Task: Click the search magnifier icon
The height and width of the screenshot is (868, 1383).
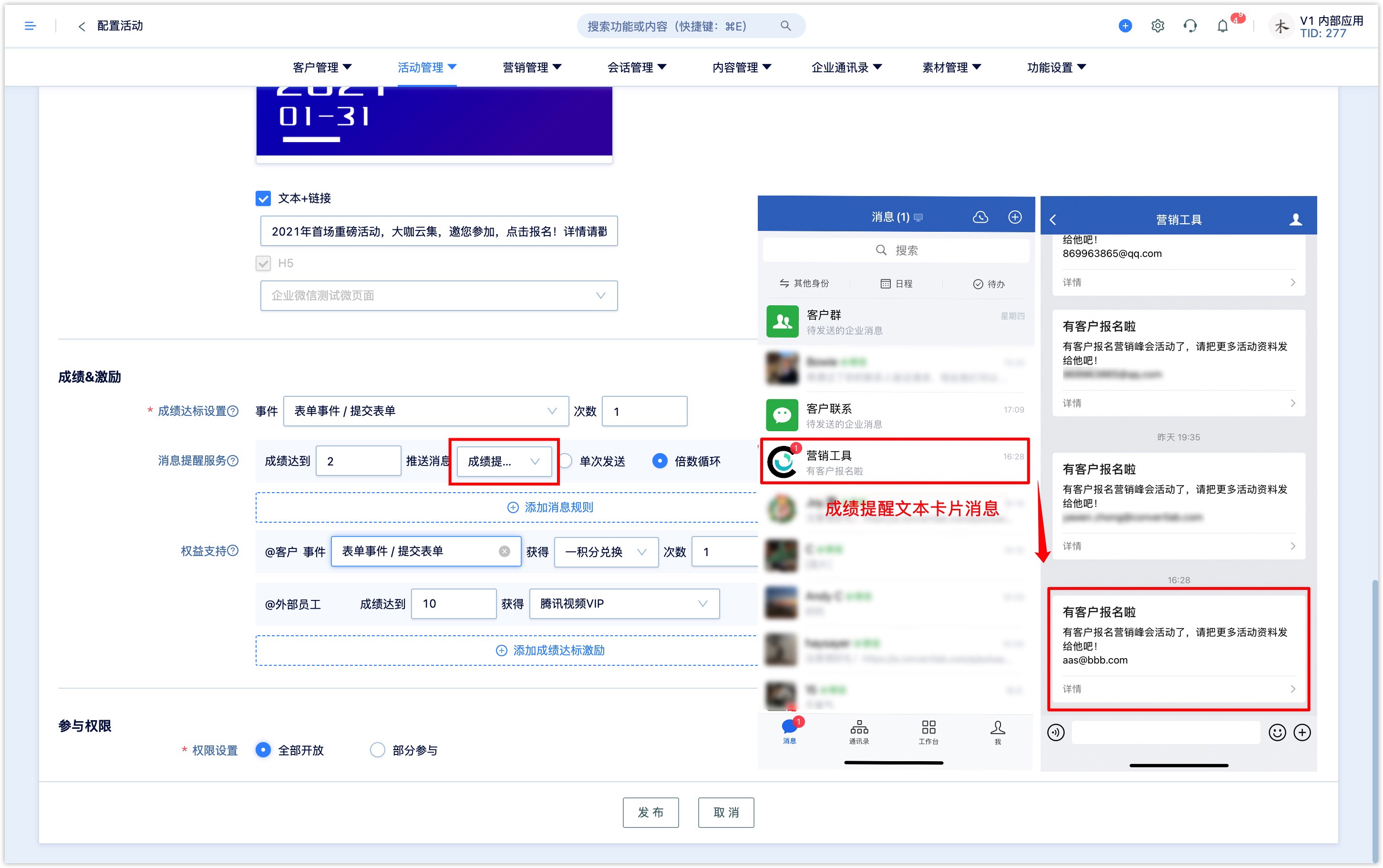Action: click(x=785, y=26)
